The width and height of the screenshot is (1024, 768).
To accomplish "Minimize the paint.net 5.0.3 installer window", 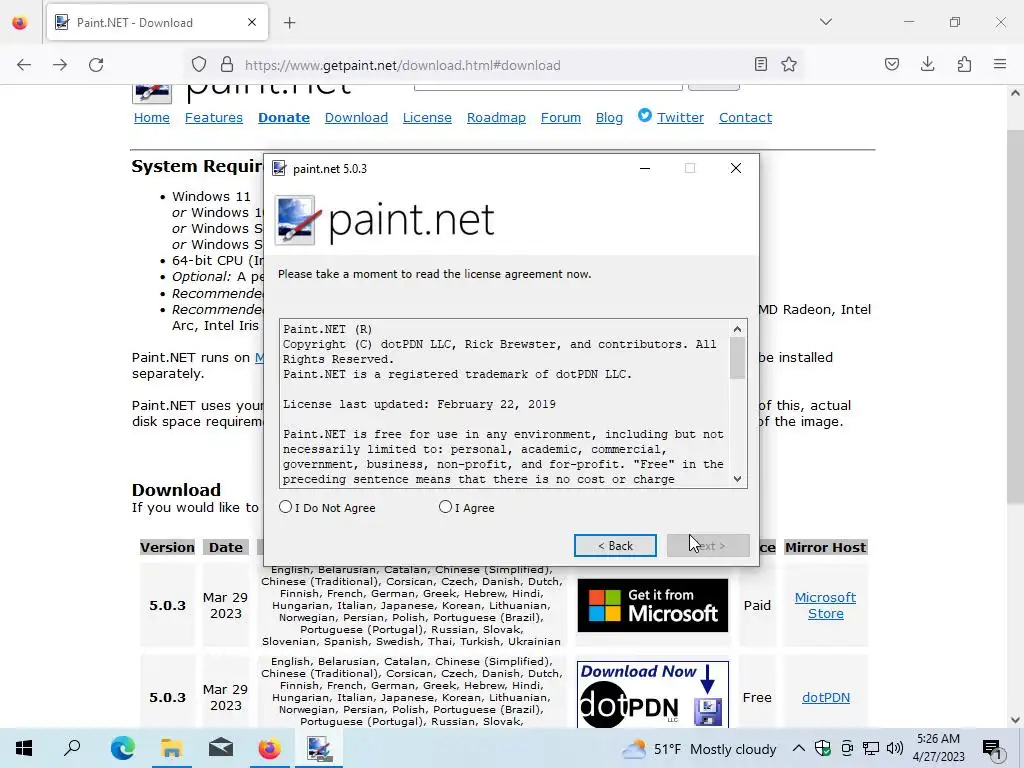I will point(645,168).
